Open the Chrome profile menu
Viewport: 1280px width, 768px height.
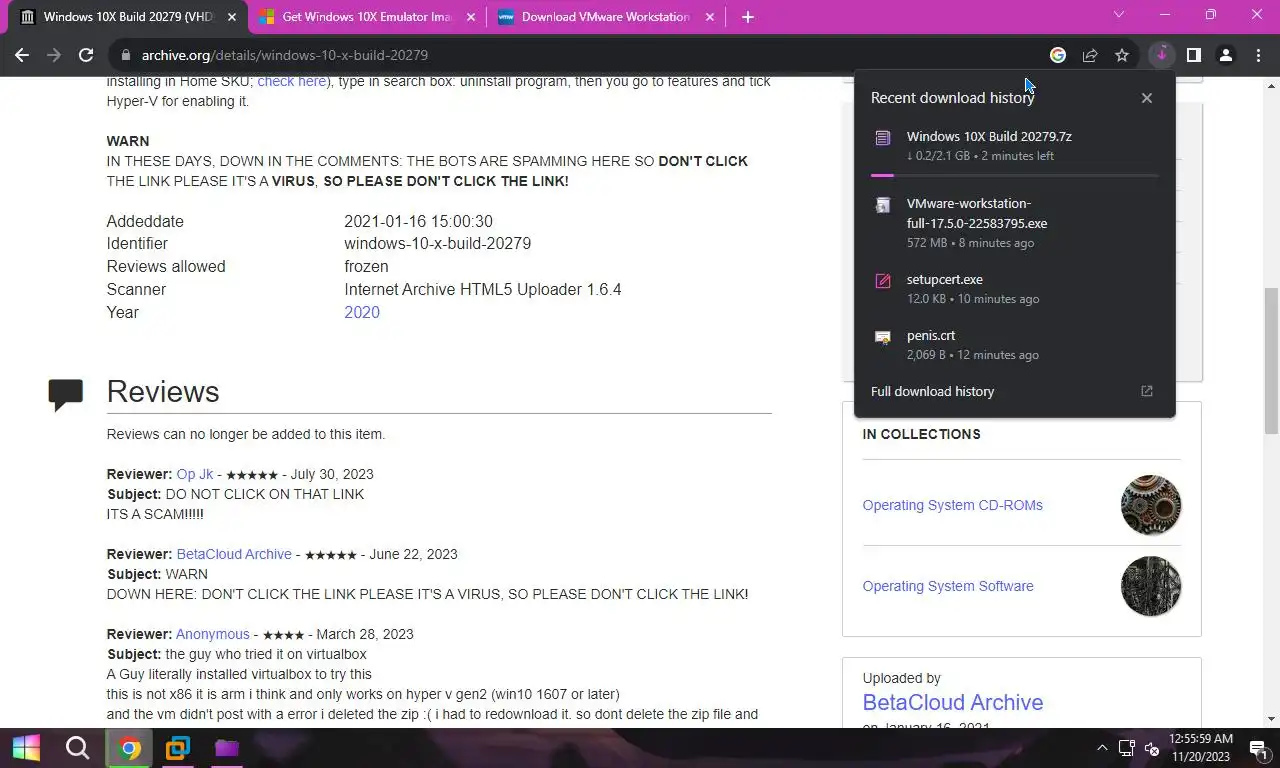pyautogui.click(x=1225, y=55)
